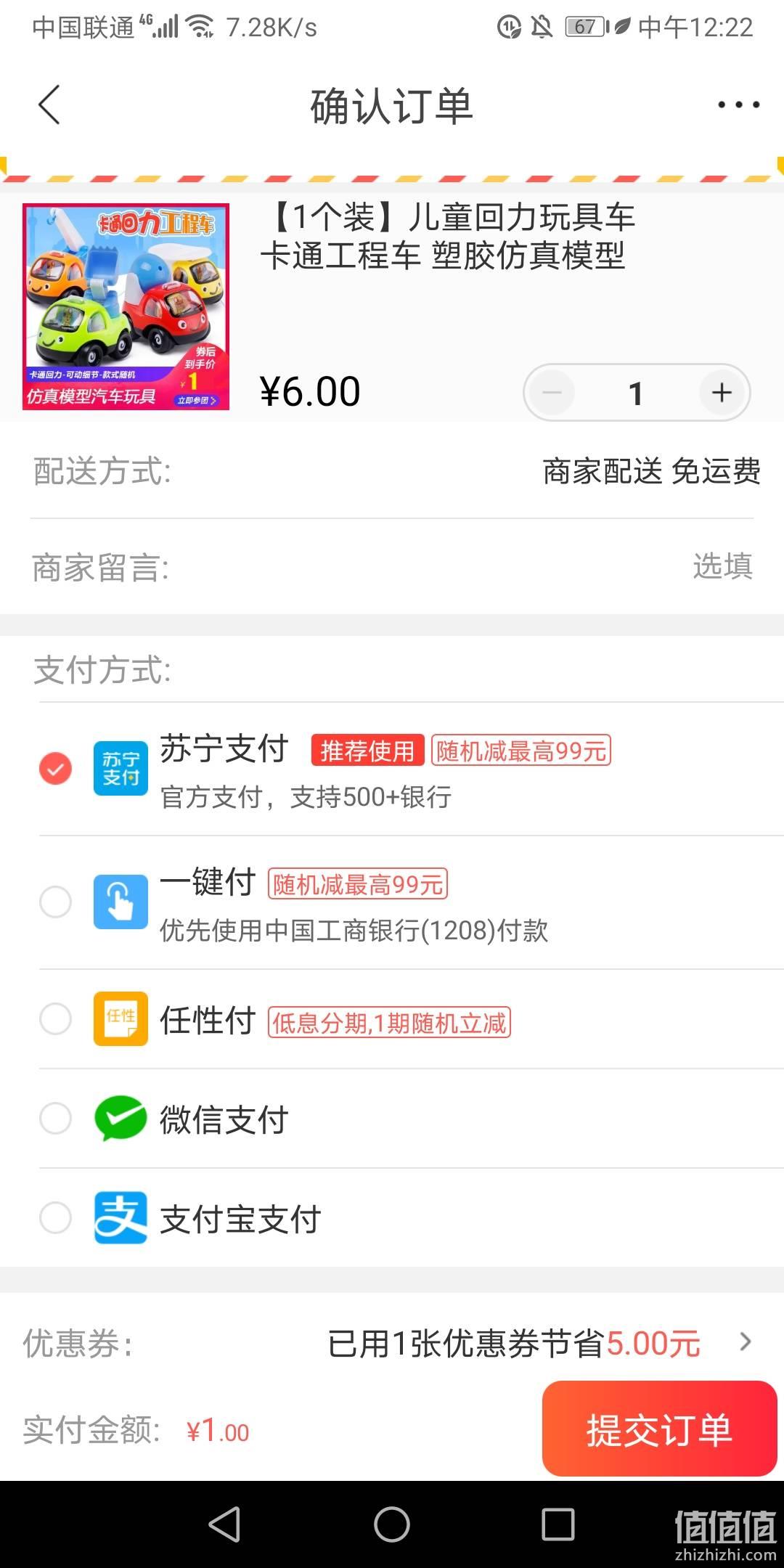Screen dimensions: 784x1568
Task: Submit the order with 提交订单
Action: [659, 1429]
